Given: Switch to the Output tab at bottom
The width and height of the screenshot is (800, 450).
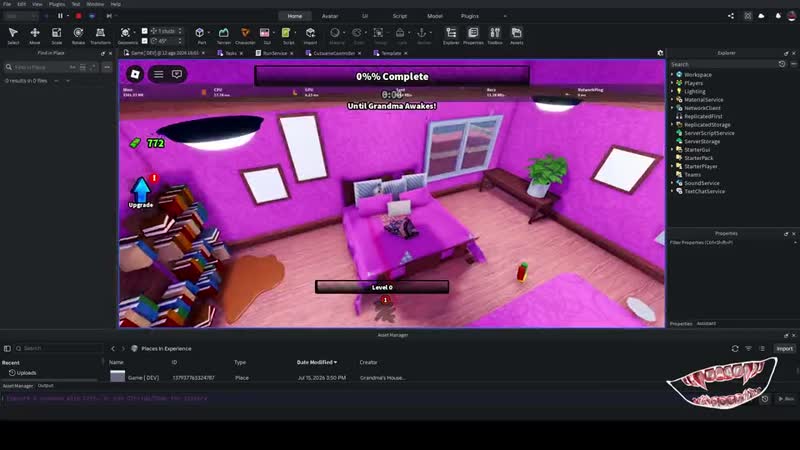Looking at the screenshot, I should point(45,386).
